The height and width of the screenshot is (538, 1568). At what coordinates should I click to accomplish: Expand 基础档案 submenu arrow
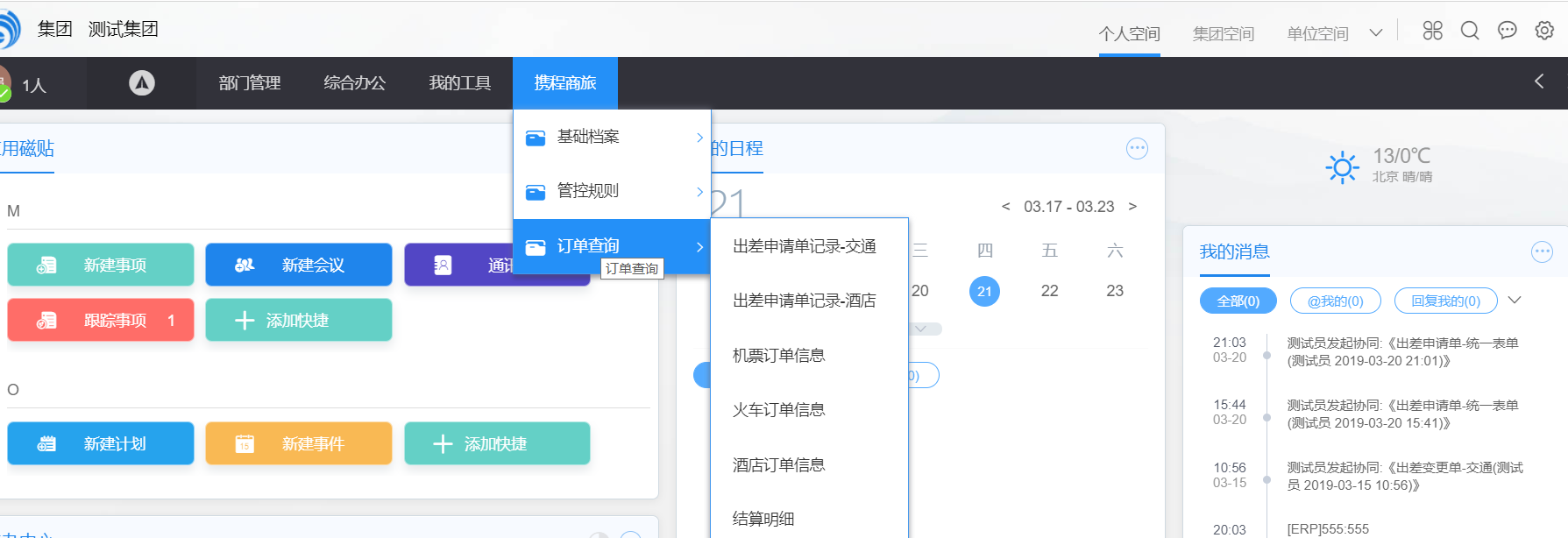coord(699,138)
